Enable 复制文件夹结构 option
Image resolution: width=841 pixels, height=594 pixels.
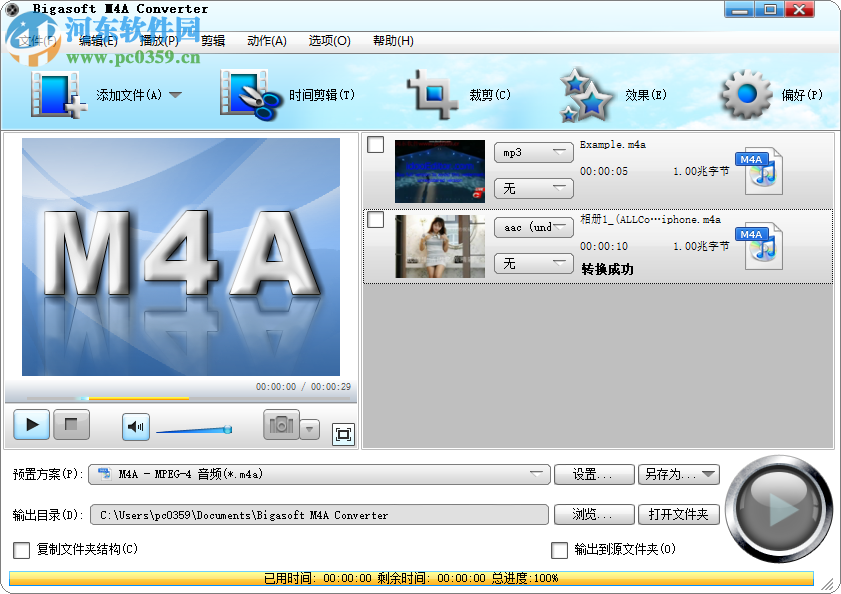pyautogui.click(x=21, y=550)
